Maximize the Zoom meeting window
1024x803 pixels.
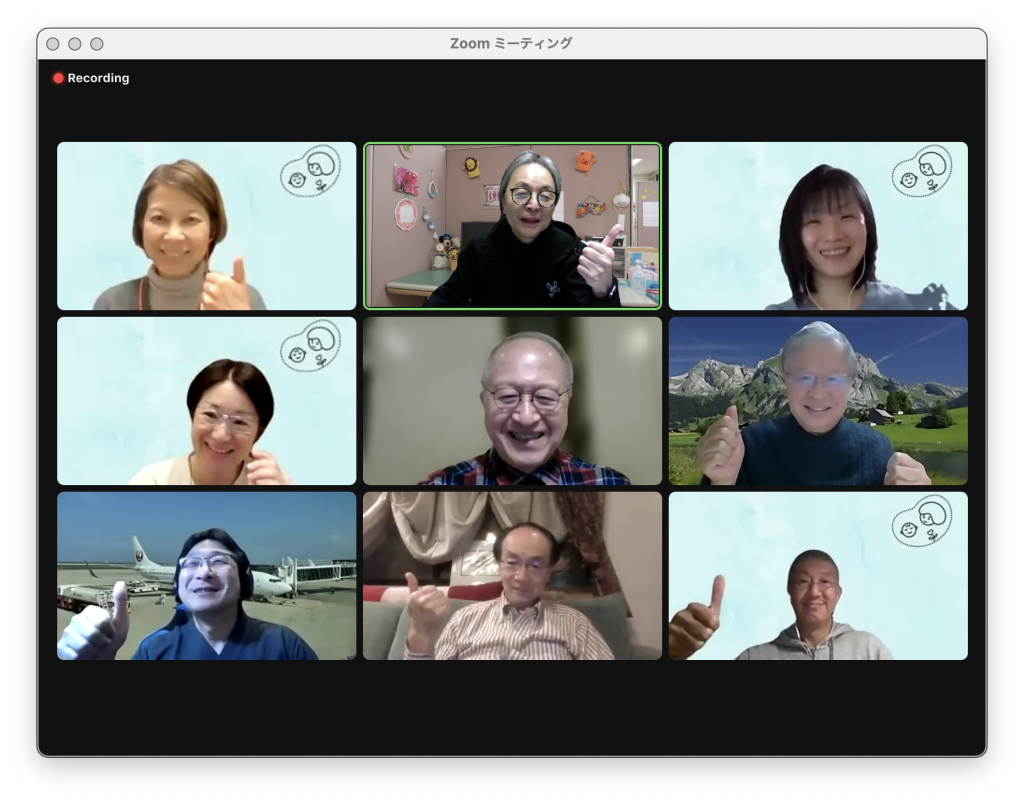[97, 44]
